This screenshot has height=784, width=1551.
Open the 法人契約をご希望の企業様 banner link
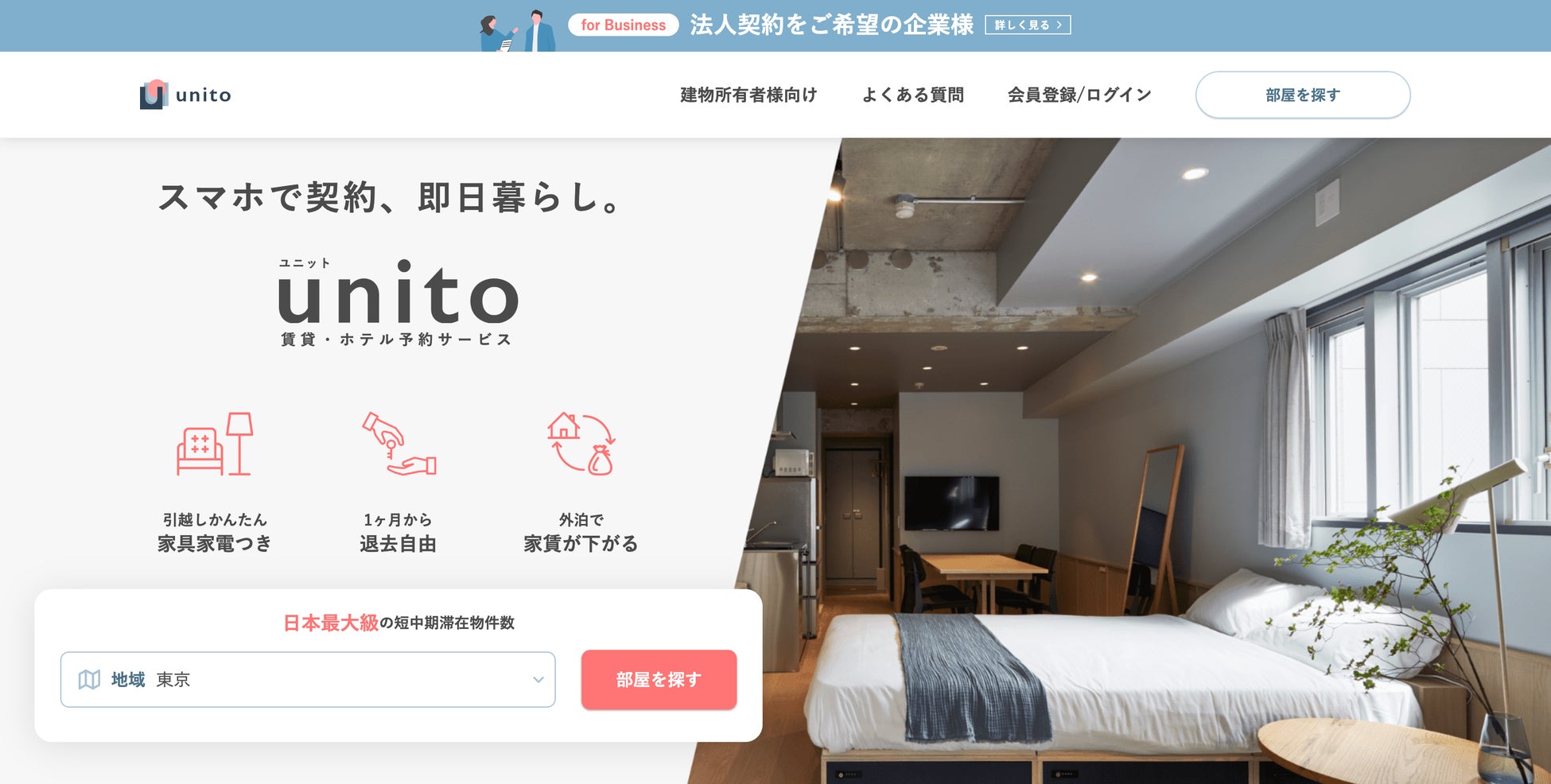pos(831,25)
